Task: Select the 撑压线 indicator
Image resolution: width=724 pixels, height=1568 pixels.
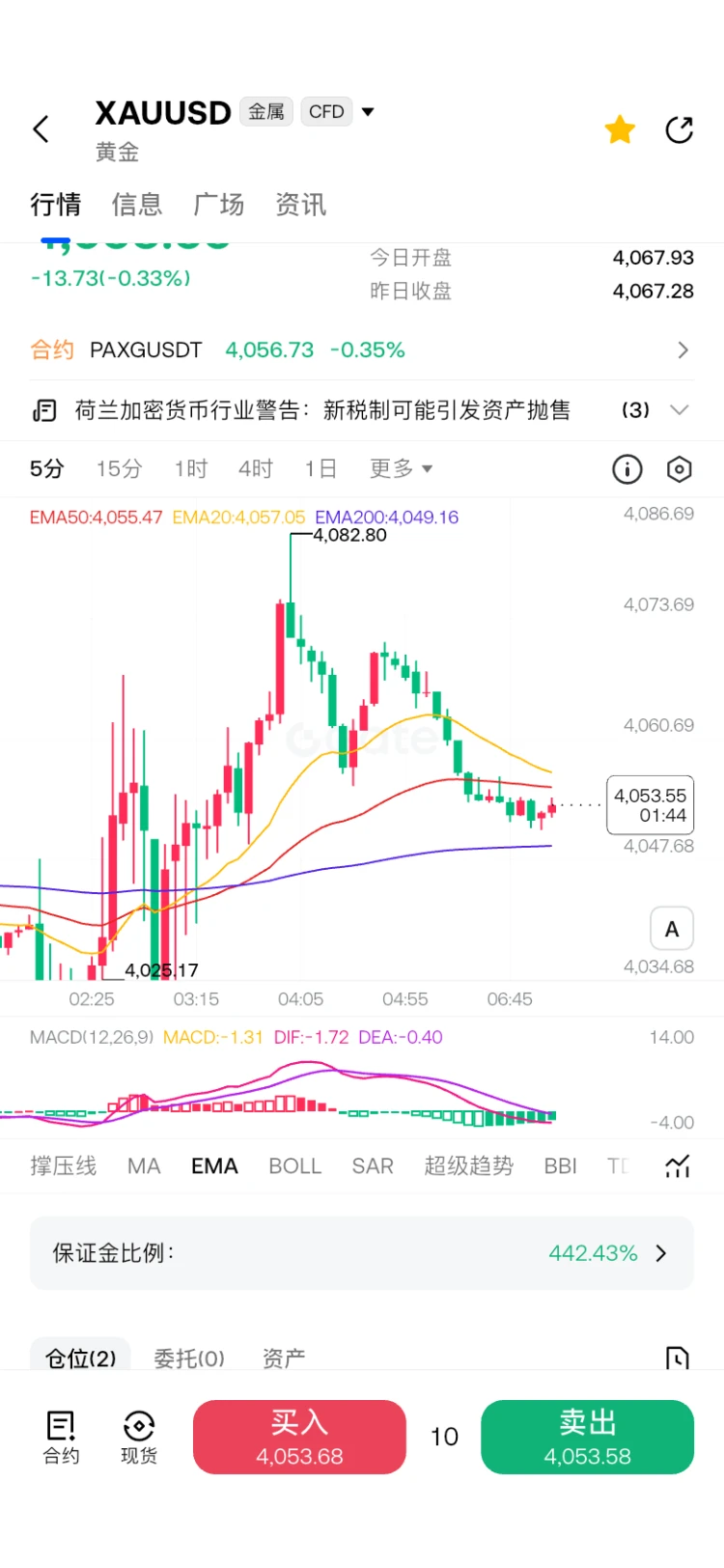Action: pyautogui.click(x=64, y=1166)
